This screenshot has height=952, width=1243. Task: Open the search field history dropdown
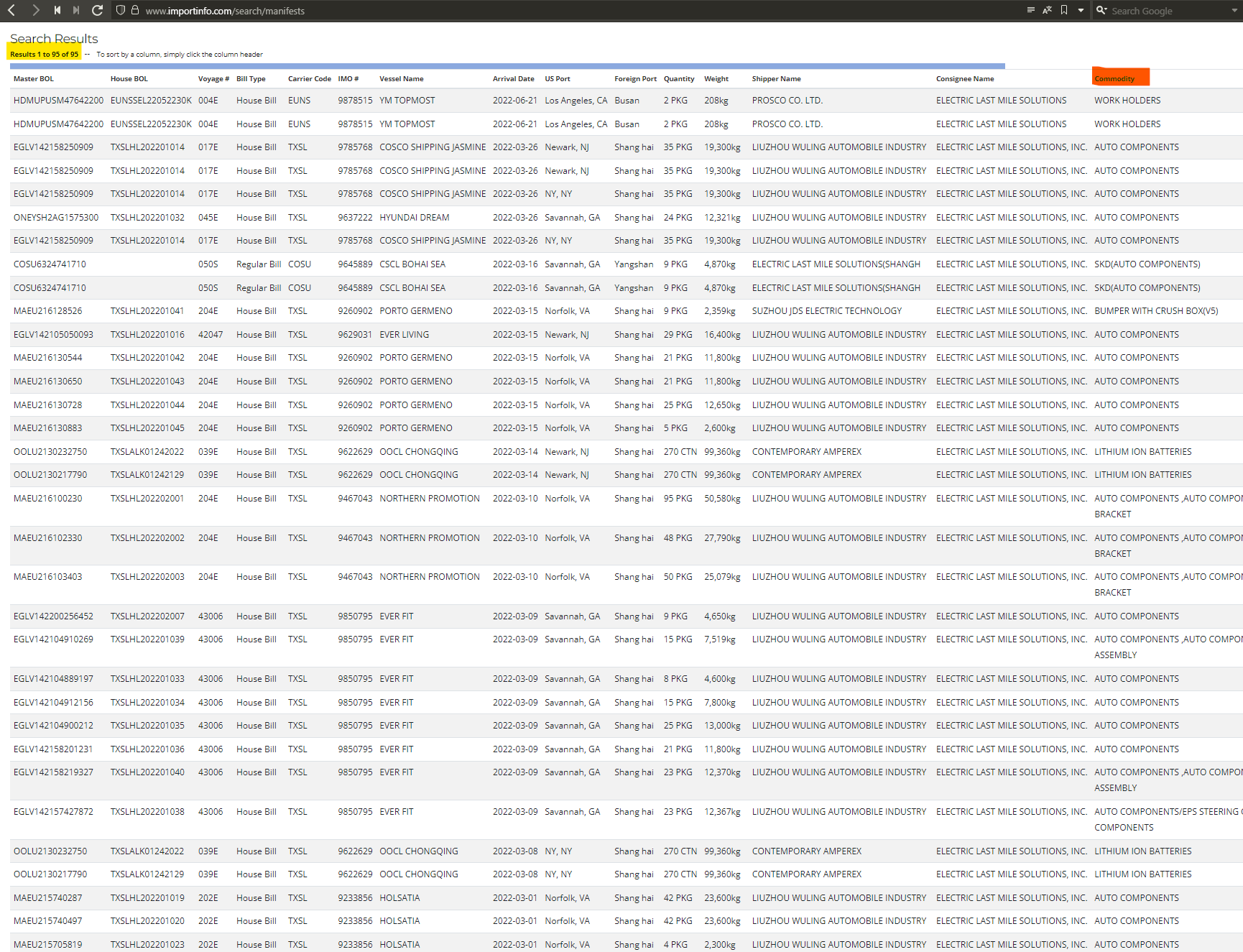pos(1234,10)
